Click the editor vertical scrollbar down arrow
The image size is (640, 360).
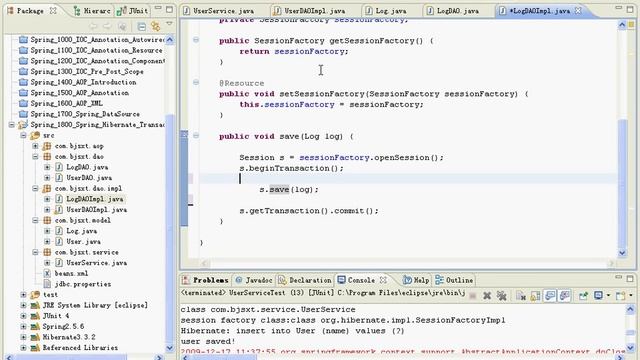pos(622,253)
